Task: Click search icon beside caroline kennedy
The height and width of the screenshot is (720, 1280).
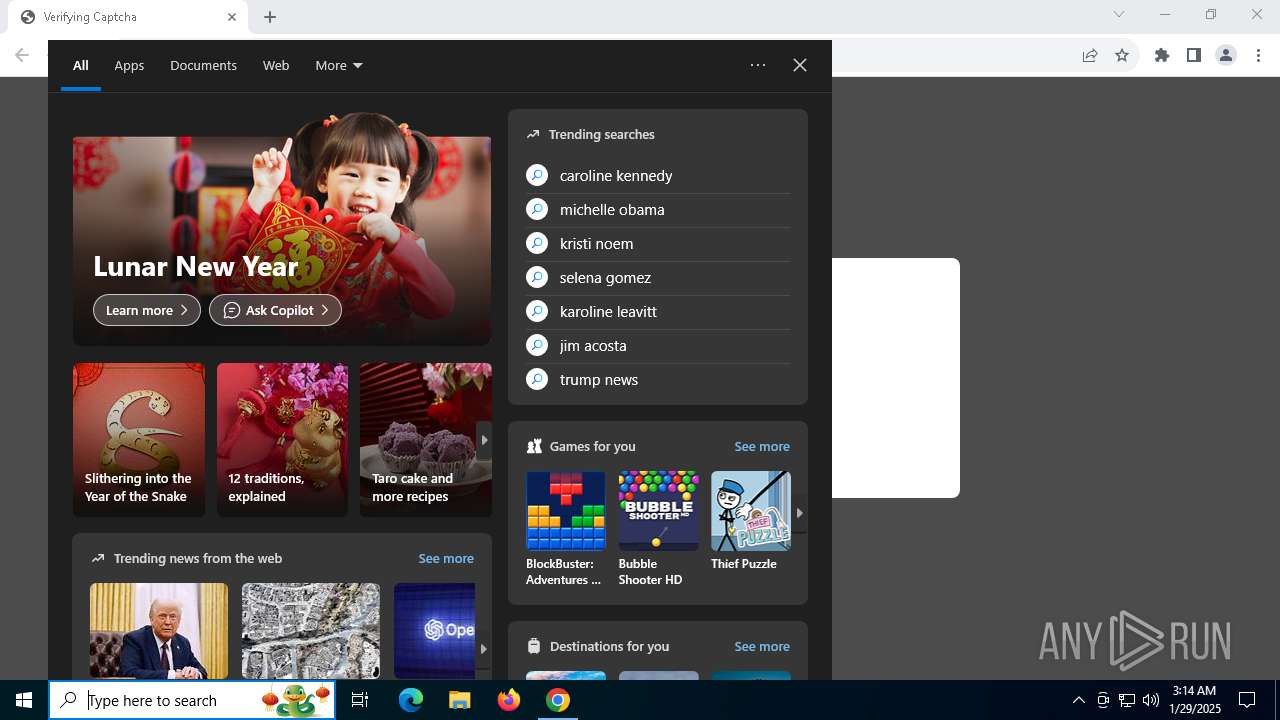Action: [x=537, y=176]
